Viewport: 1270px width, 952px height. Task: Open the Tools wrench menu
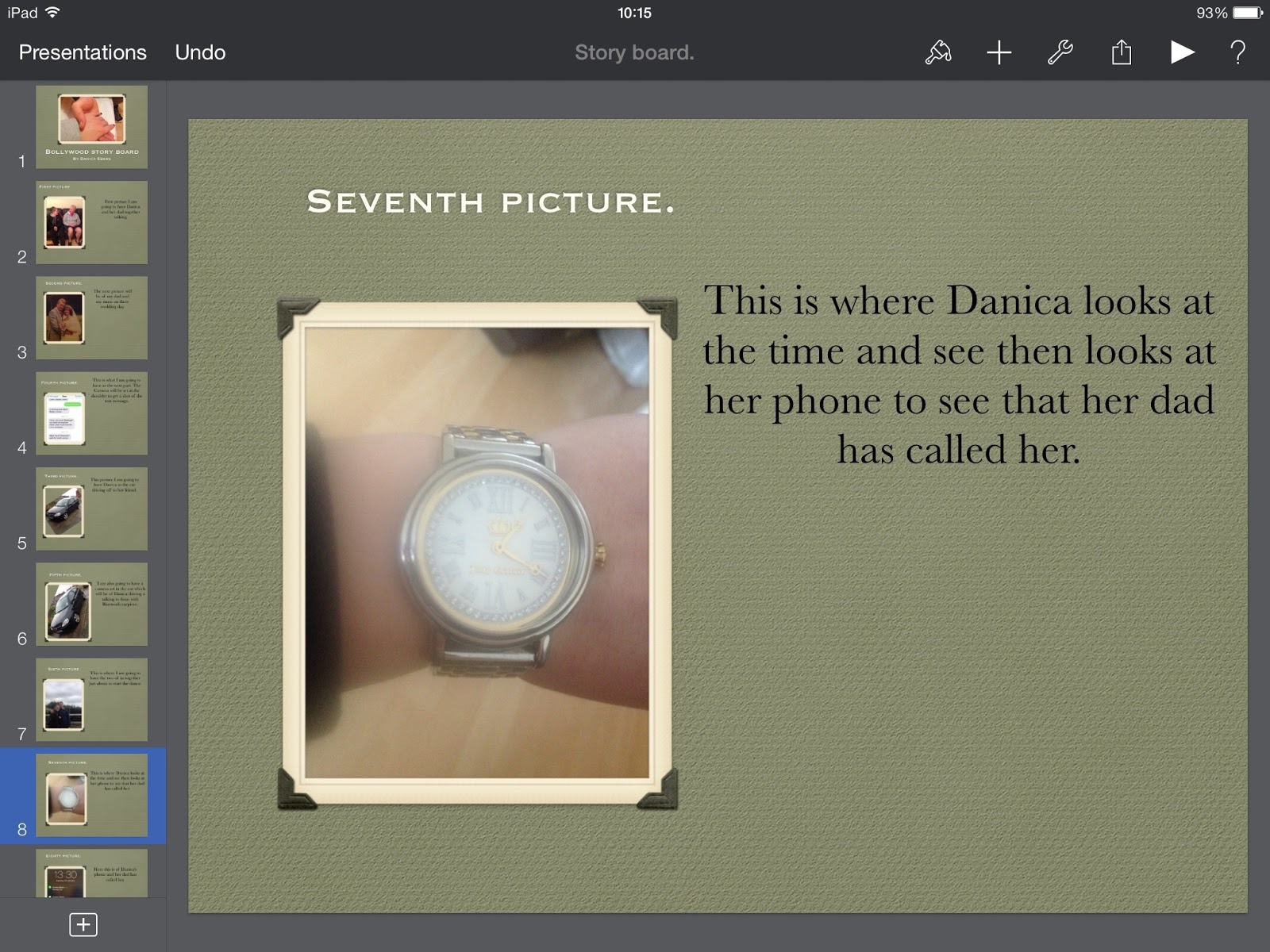click(1060, 52)
